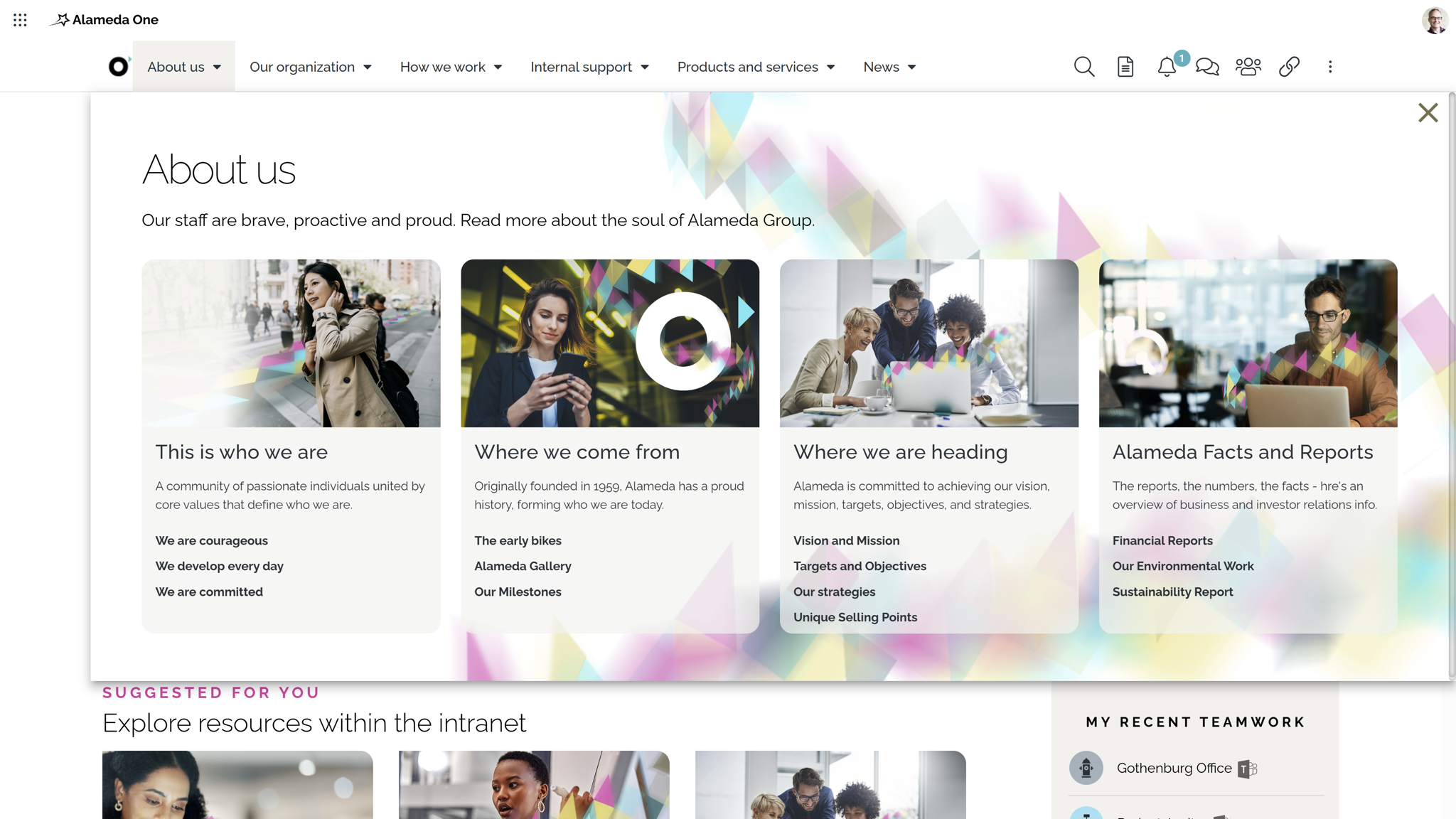
Task: Open Gothenburg Office teamwork link
Action: coord(1174,768)
